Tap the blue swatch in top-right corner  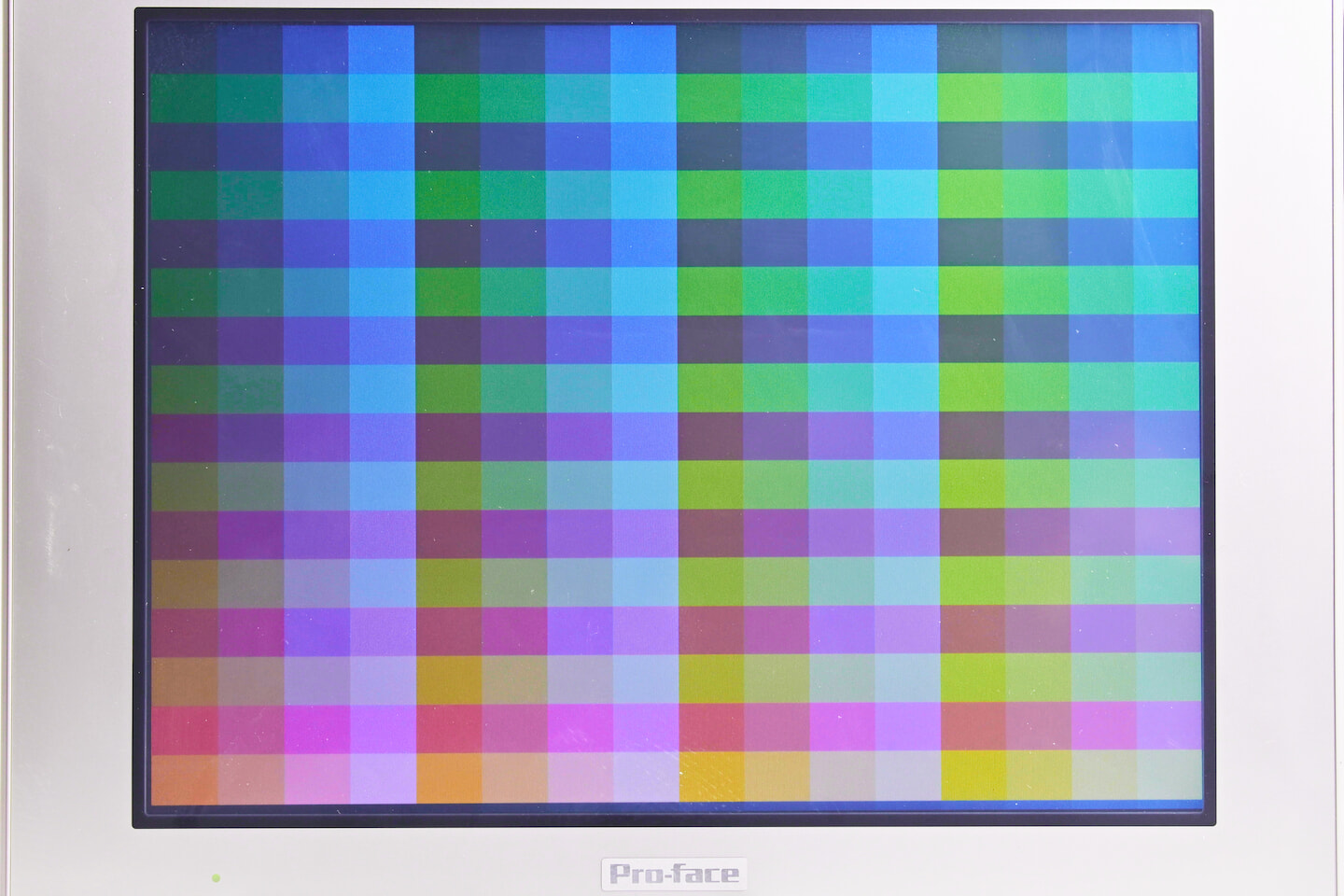[x=1165, y=49]
